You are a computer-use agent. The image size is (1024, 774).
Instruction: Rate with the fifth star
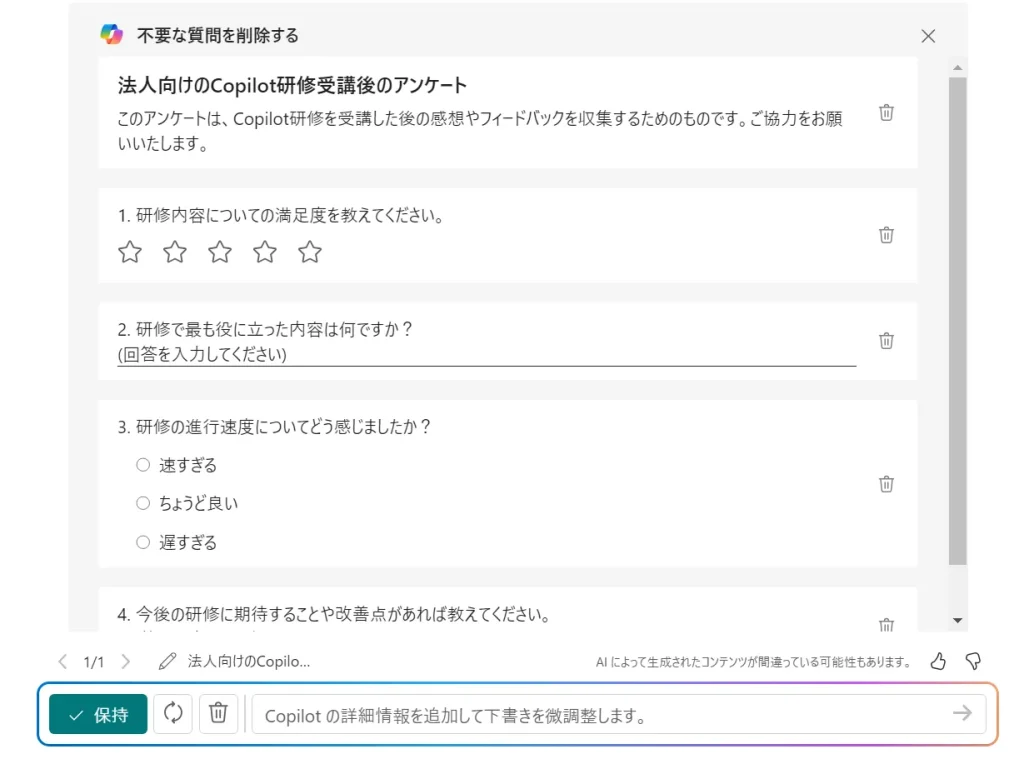[310, 252]
